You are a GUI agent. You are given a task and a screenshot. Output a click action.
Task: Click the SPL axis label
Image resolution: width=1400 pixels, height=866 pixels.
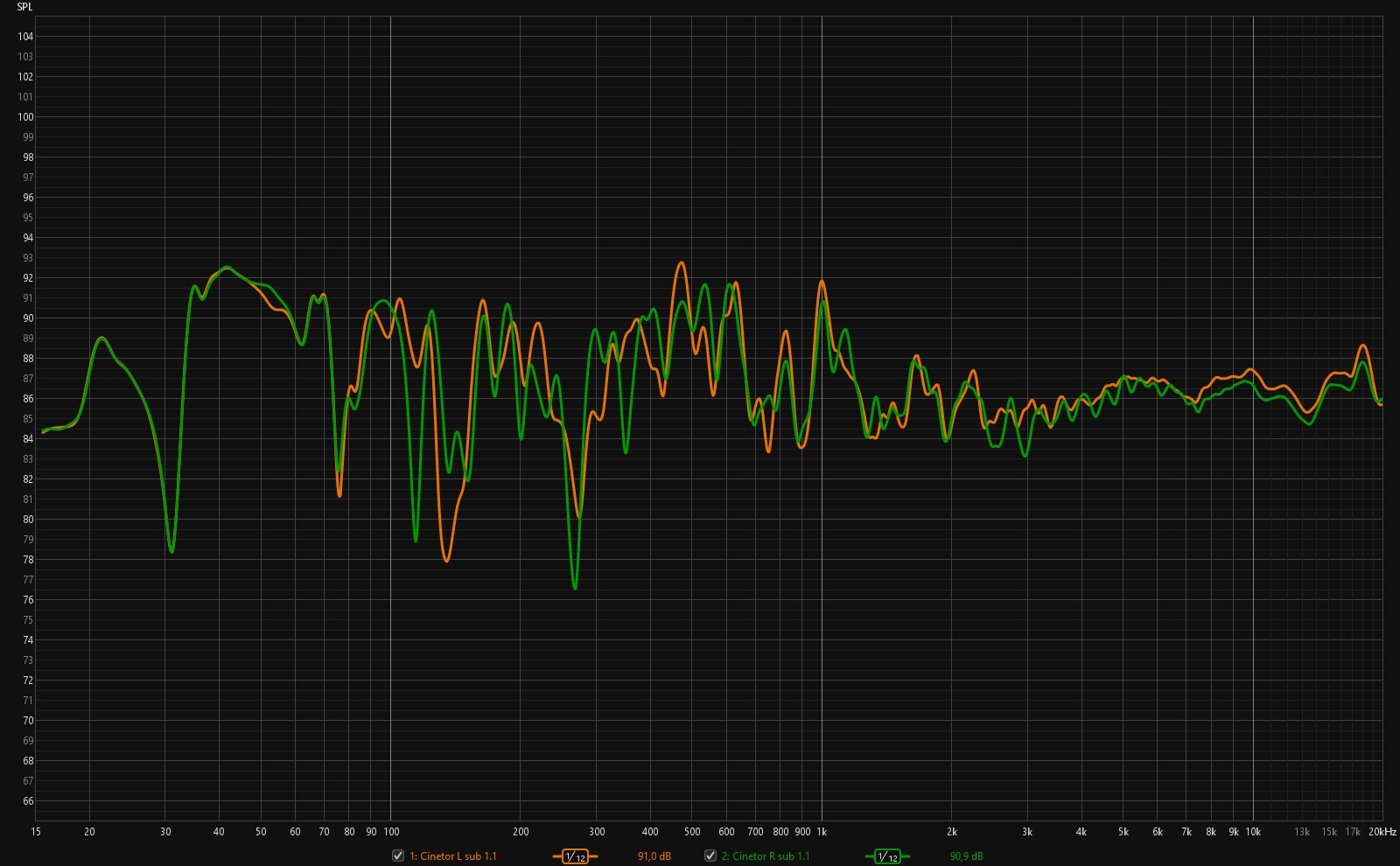pyautogui.click(x=24, y=7)
